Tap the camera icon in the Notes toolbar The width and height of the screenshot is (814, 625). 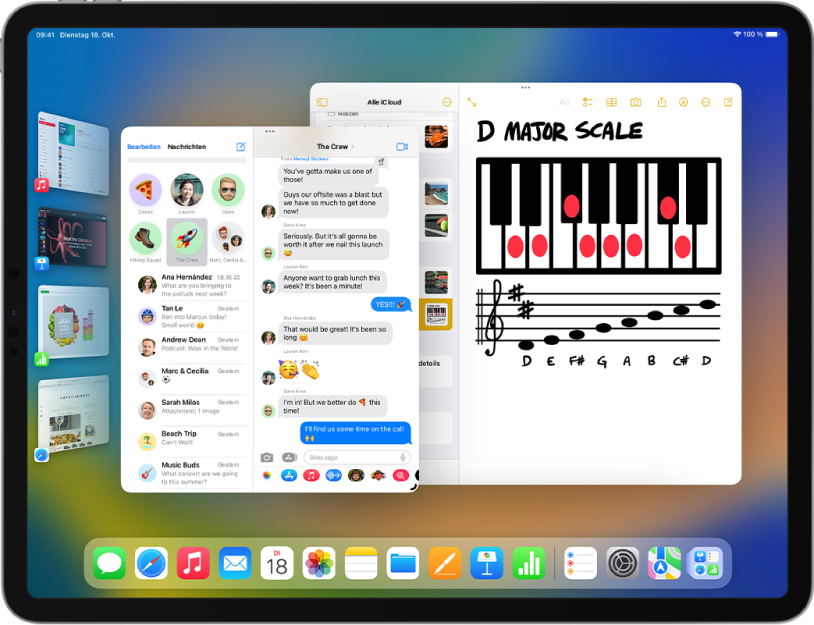click(x=636, y=103)
